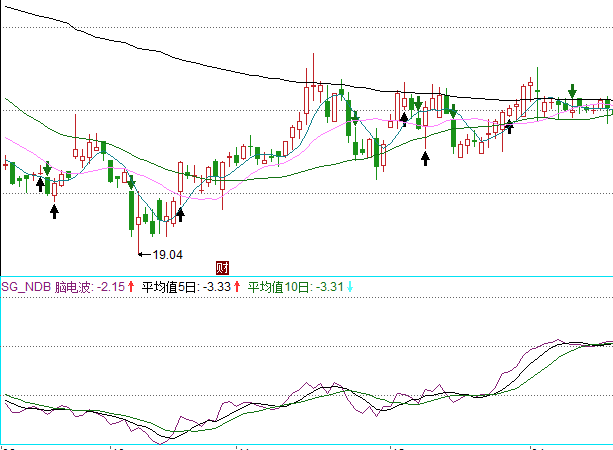The width and height of the screenshot is (613, 450).
Task: Click the SG_NDB 脑电波 indicator name
Action: 46,287
